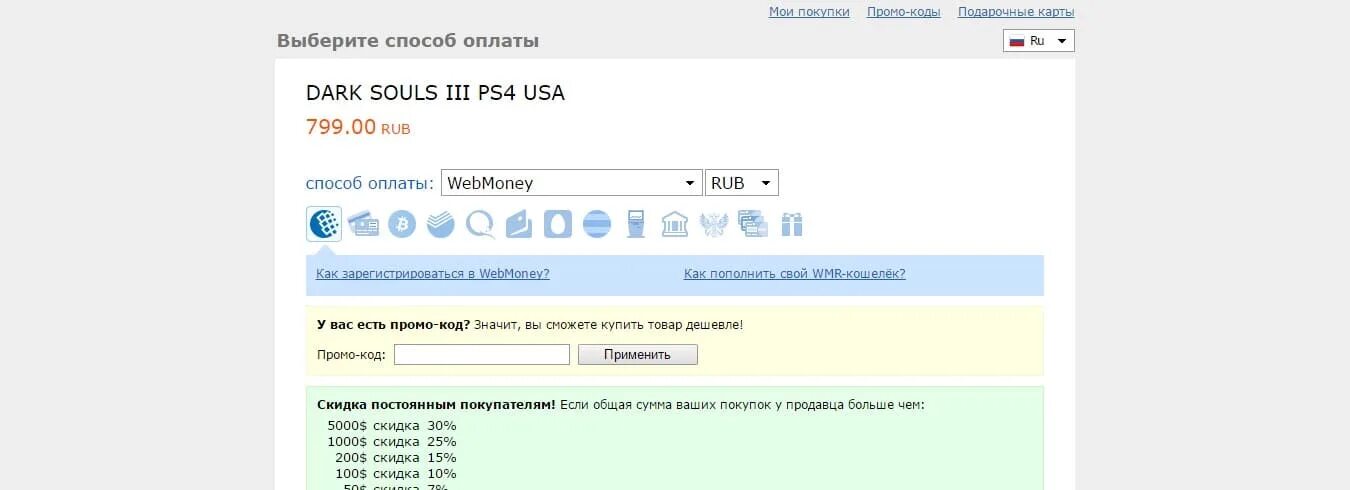Open 'Как пополнить свой WMR-кошелёк?' link
The image size is (1350, 490).
tap(795, 273)
